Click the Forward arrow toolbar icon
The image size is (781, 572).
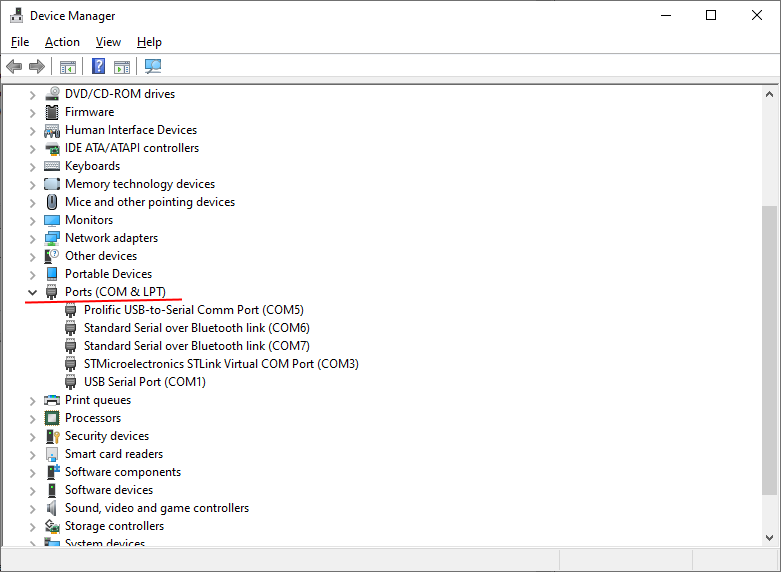(x=37, y=67)
